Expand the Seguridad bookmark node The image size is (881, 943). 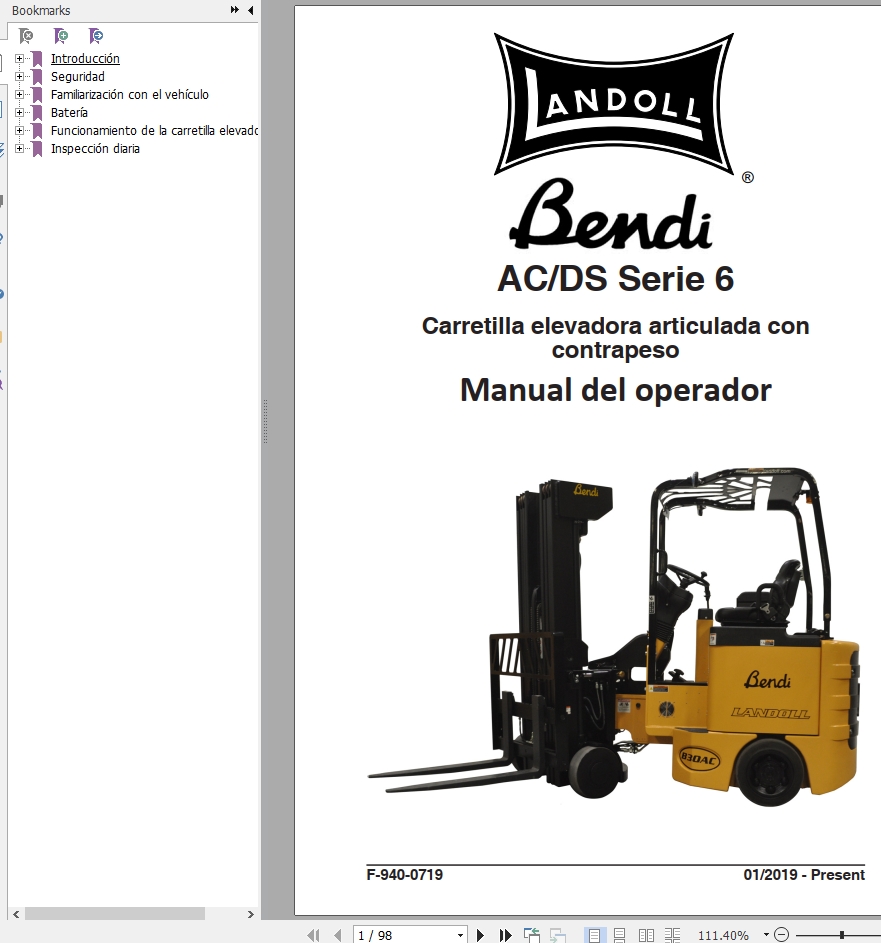[19, 76]
